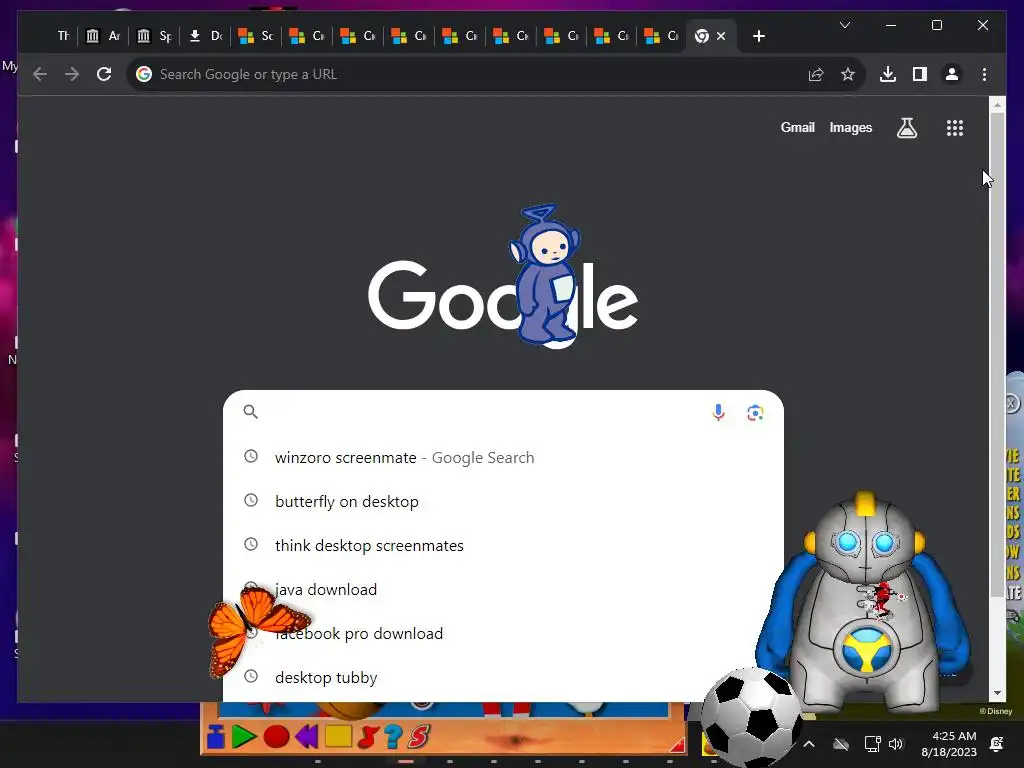Open the Images link
1024x768 pixels.
pos(850,128)
